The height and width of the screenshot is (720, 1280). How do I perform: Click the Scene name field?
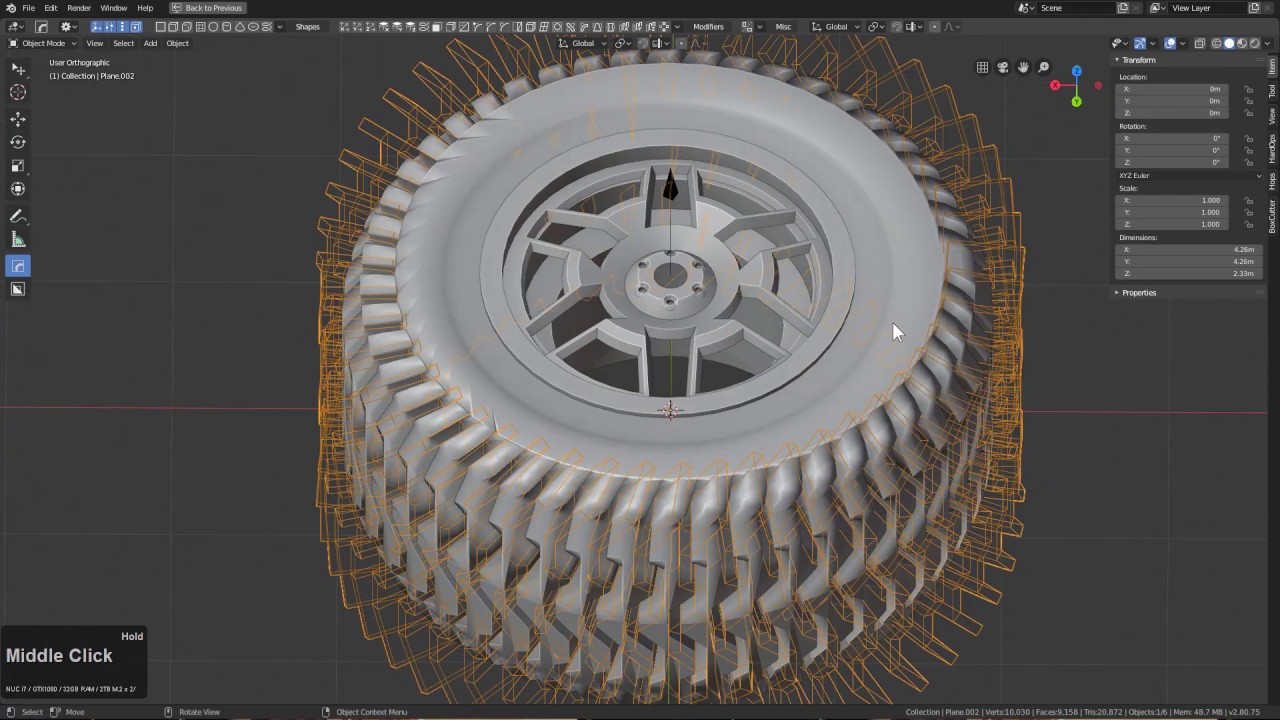(1075, 8)
